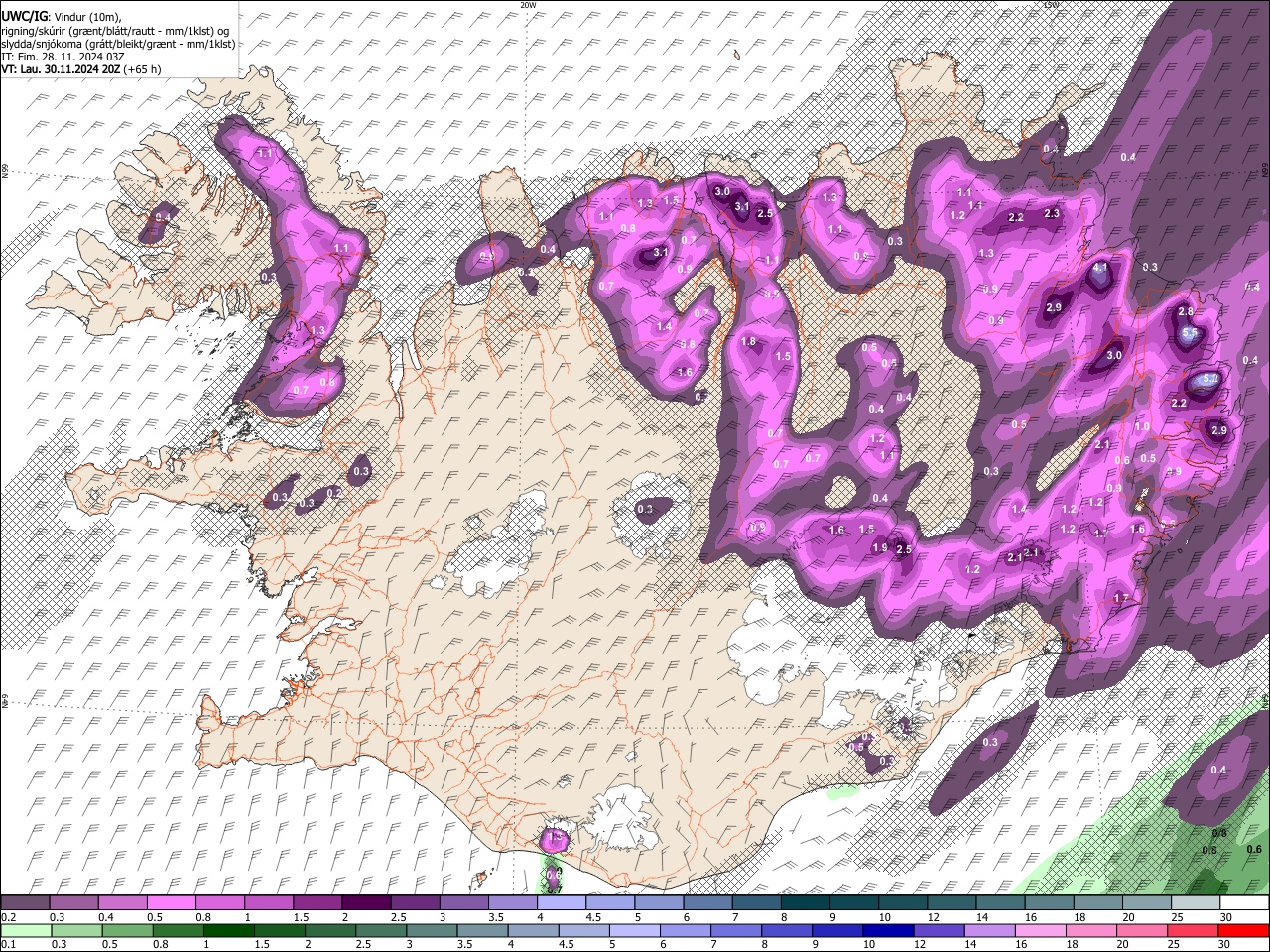Click the 1.8 precipitation value on the map
This screenshot has width=1270, height=952.
point(749,341)
